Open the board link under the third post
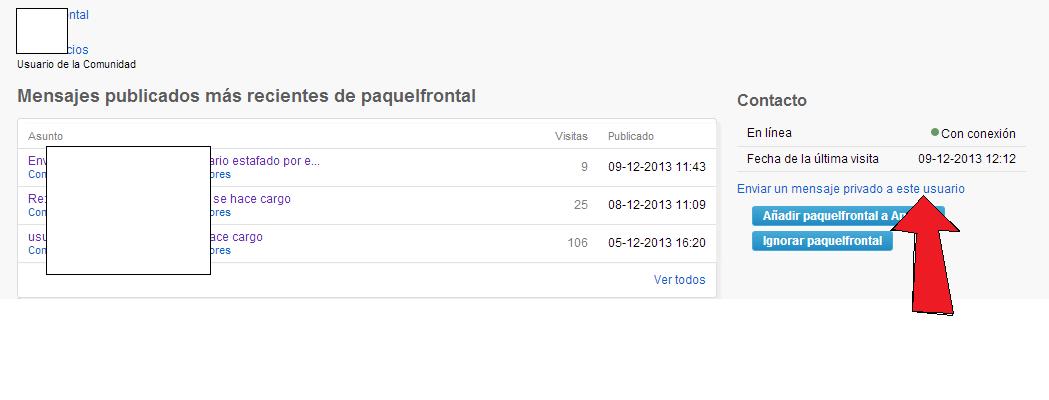 click(129, 251)
